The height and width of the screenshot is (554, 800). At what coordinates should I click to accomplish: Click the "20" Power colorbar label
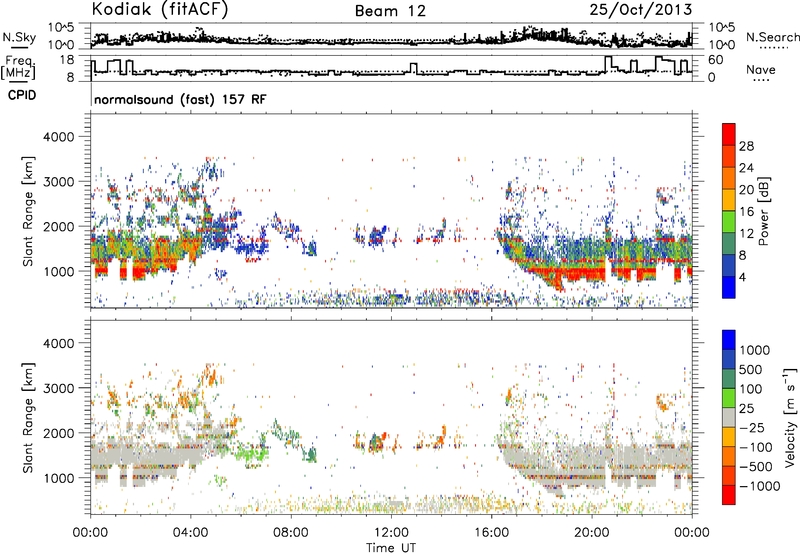point(746,190)
